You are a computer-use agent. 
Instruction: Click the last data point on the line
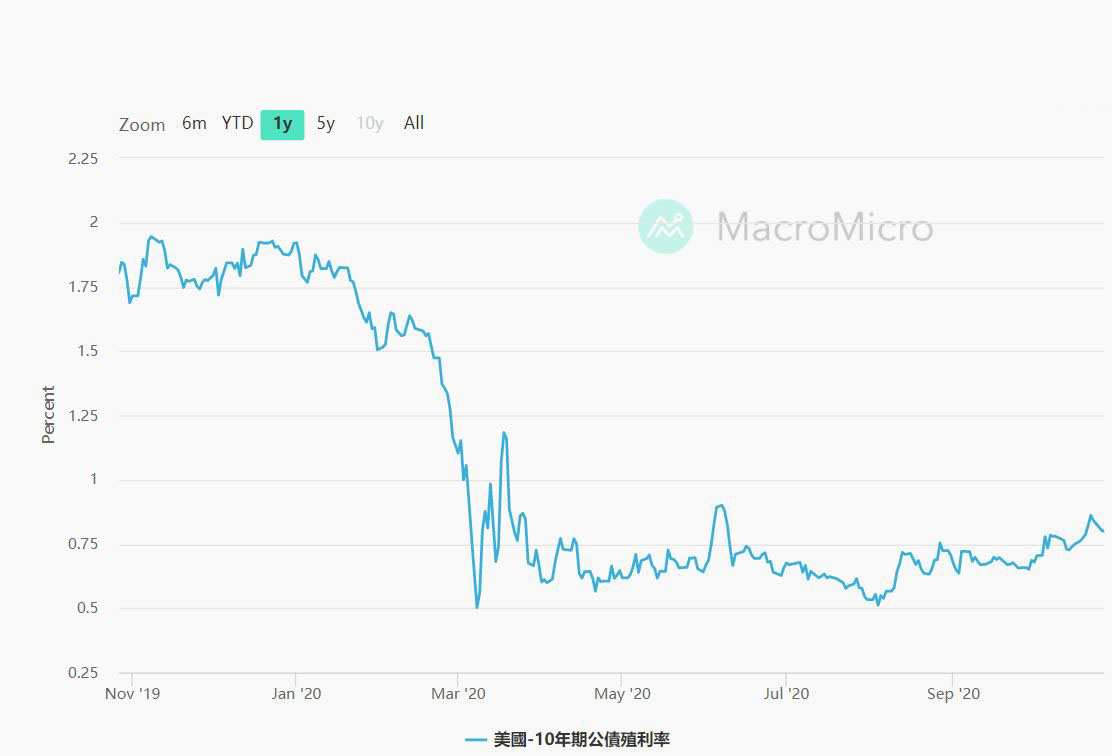[1103, 531]
